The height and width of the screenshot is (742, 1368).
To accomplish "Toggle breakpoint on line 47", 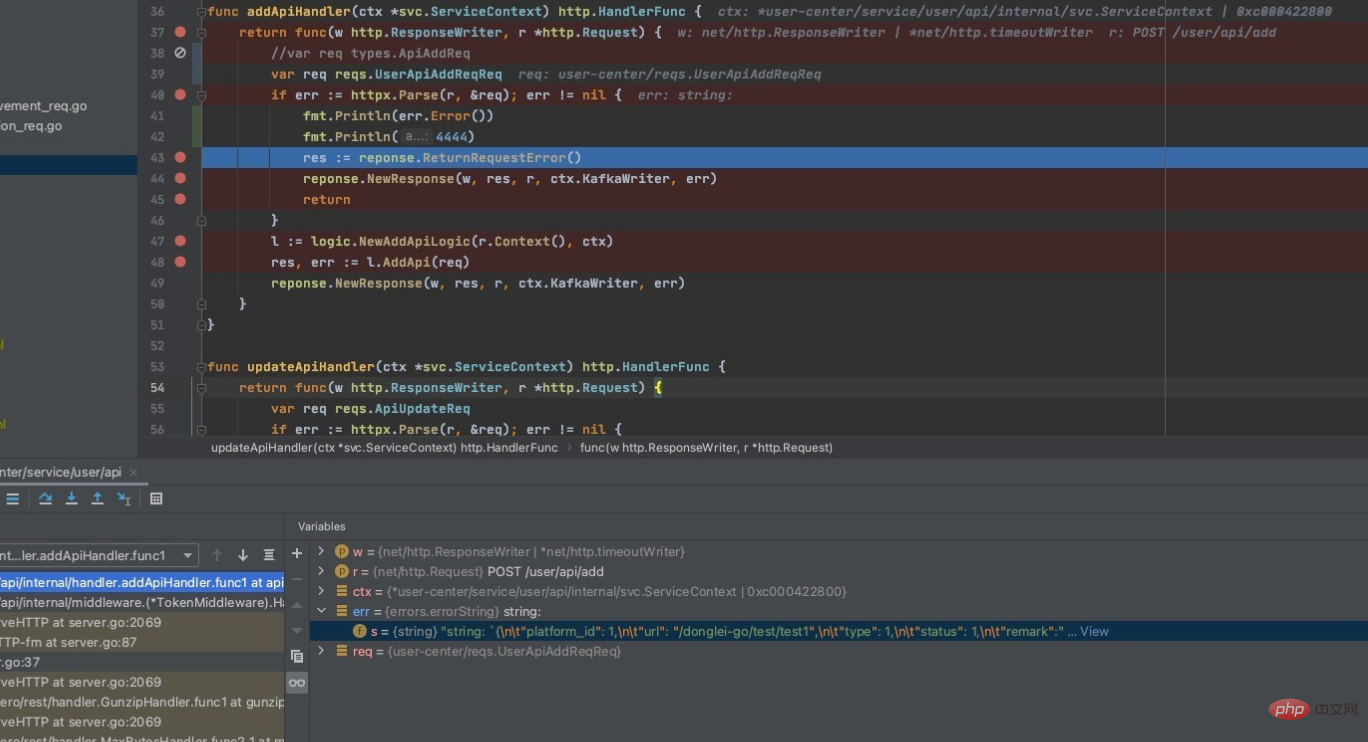I will pyautogui.click(x=180, y=241).
